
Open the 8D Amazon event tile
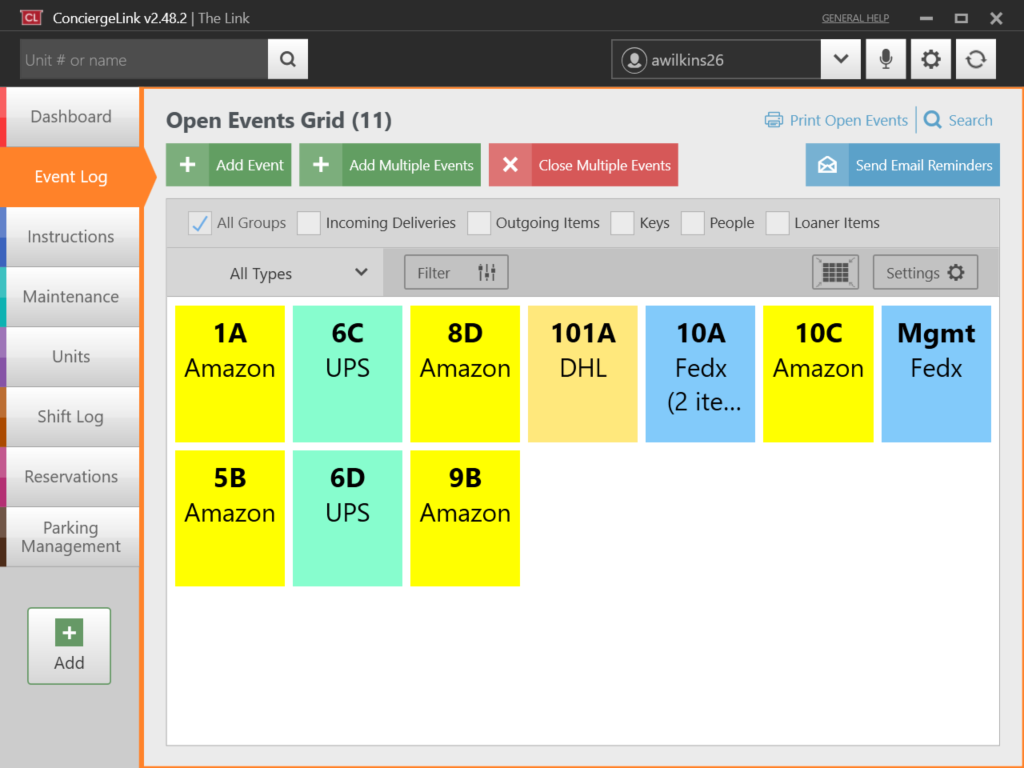click(x=465, y=374)
